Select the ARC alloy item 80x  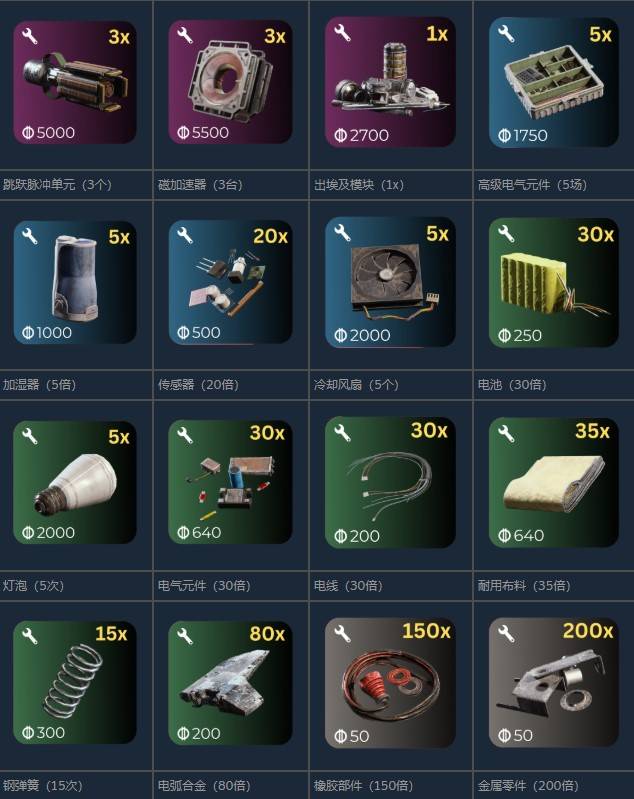(x=230, y=683)
